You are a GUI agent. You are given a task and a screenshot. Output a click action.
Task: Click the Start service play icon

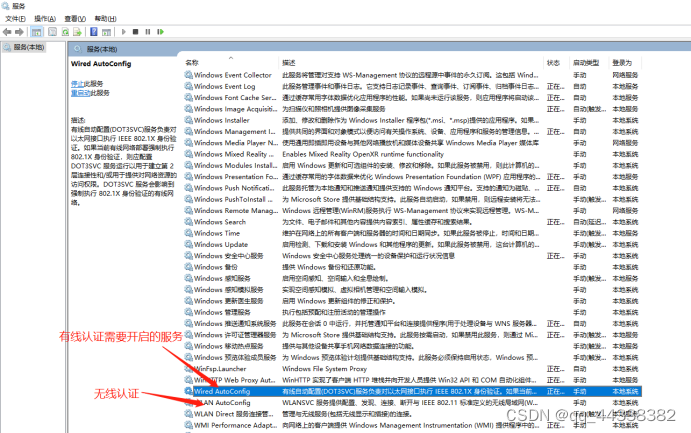click(x=124, y=32)
